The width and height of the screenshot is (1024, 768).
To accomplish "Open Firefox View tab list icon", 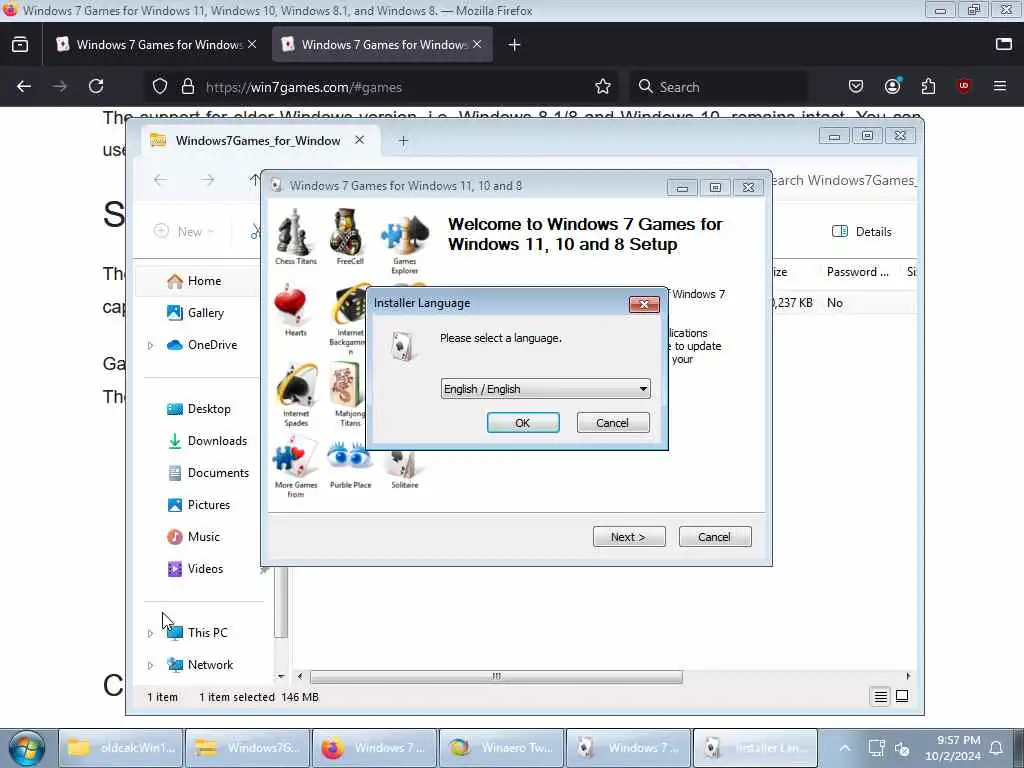I will 20,44.
